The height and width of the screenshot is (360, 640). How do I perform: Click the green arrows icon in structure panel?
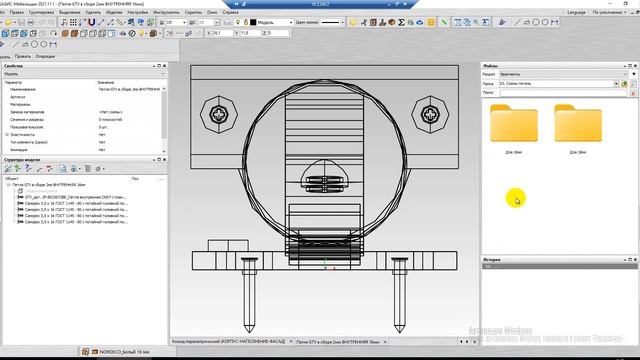pyautogui.click(x=18, y=168)
